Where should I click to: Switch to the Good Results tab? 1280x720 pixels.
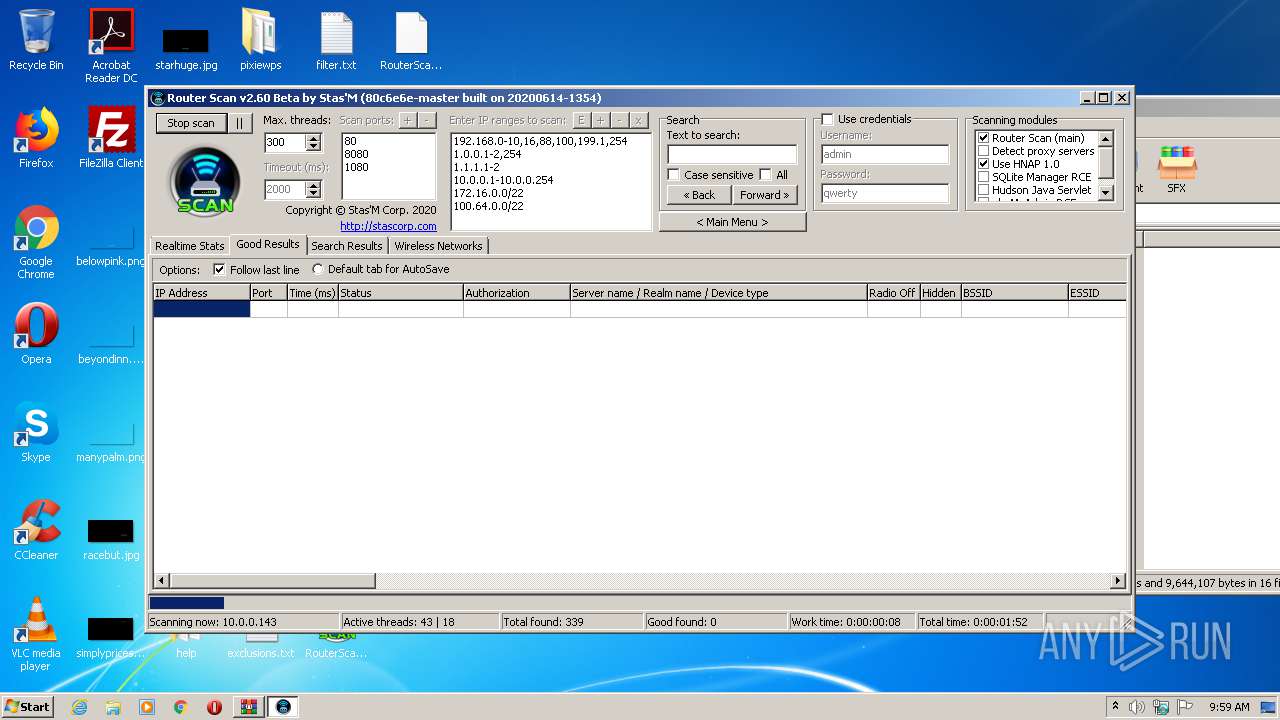point(268,244)
